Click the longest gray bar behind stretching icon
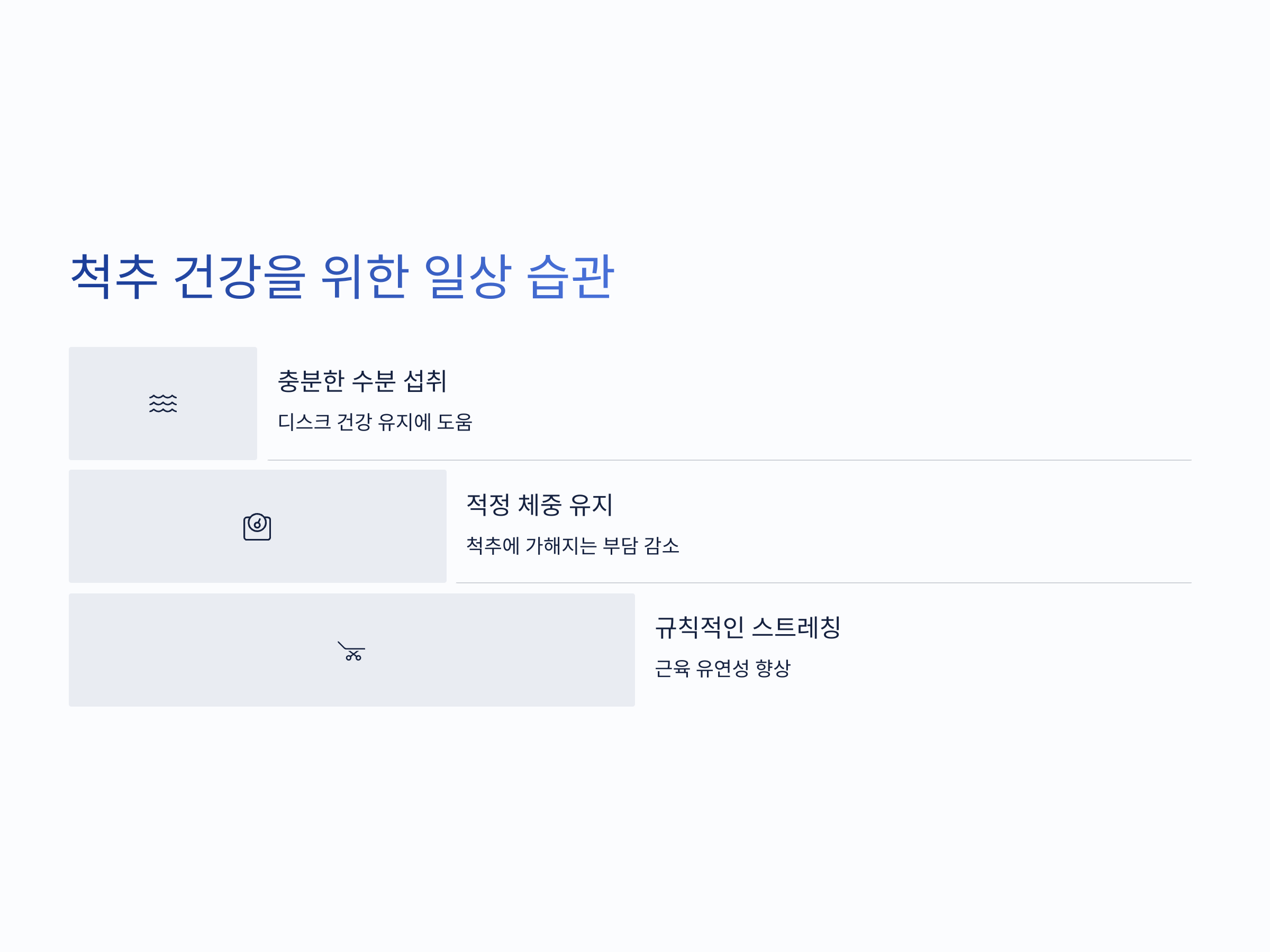The width and height of the screenshot is (1270, 952). tap(352, 650)
